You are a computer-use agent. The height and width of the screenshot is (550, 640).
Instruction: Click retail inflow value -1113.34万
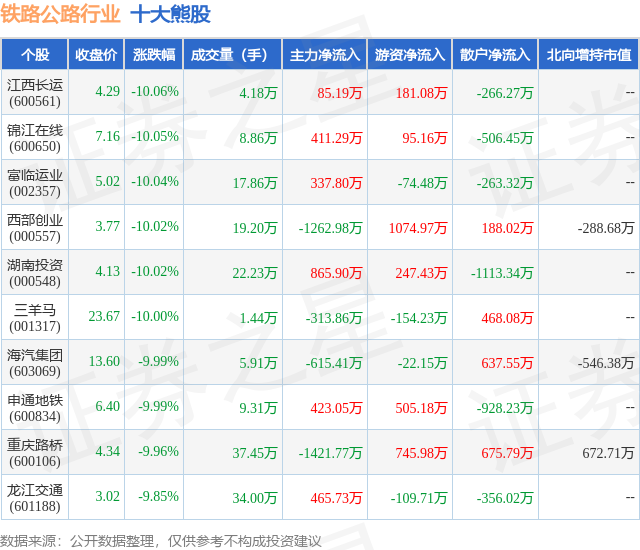click(x=502, y=273)
